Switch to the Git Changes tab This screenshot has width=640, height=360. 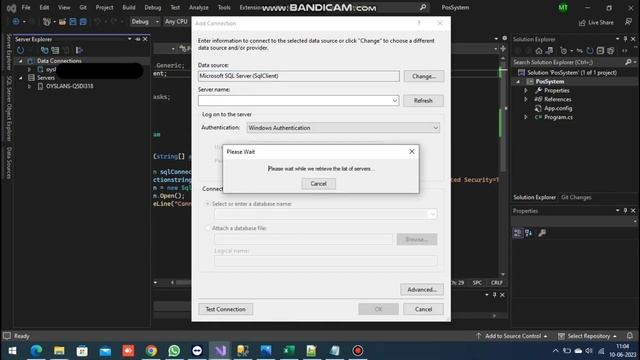[576, 197]
